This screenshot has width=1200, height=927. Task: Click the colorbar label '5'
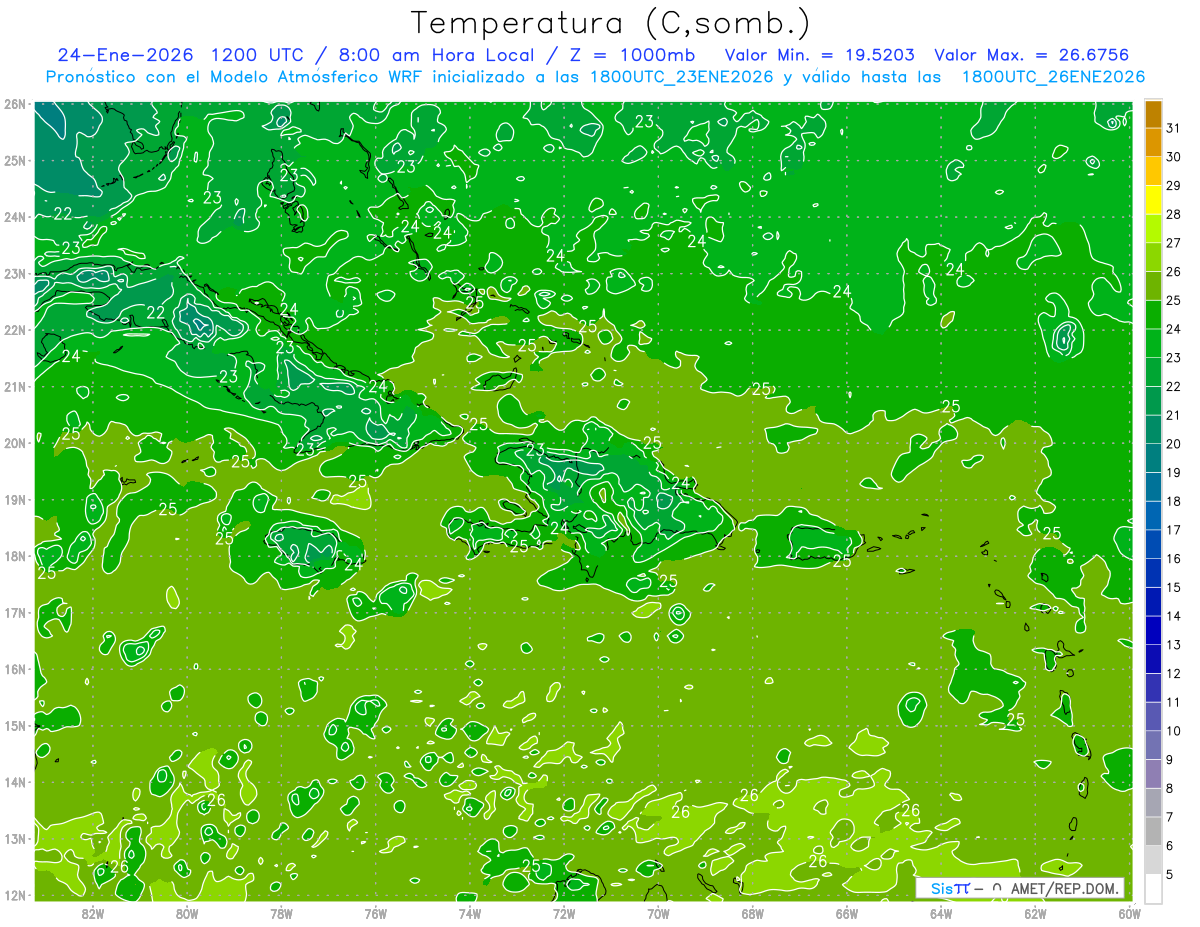click(1170, 875)
